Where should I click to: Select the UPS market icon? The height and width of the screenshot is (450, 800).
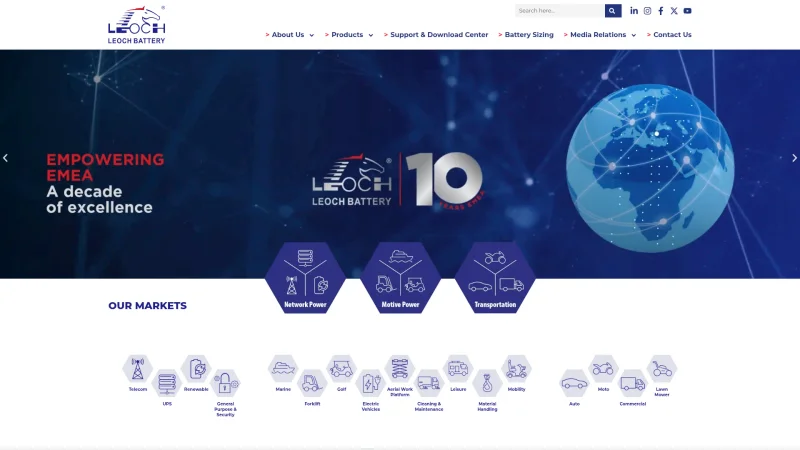(x=167, y=383)
